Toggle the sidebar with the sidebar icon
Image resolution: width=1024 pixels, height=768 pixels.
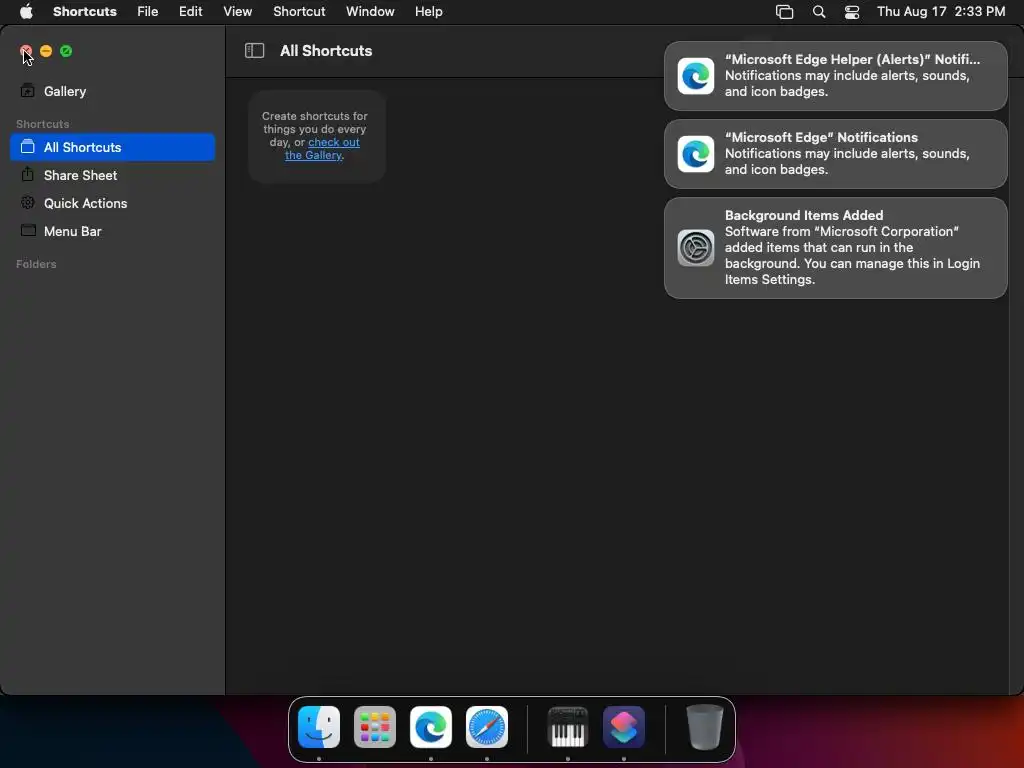[254, 51]
